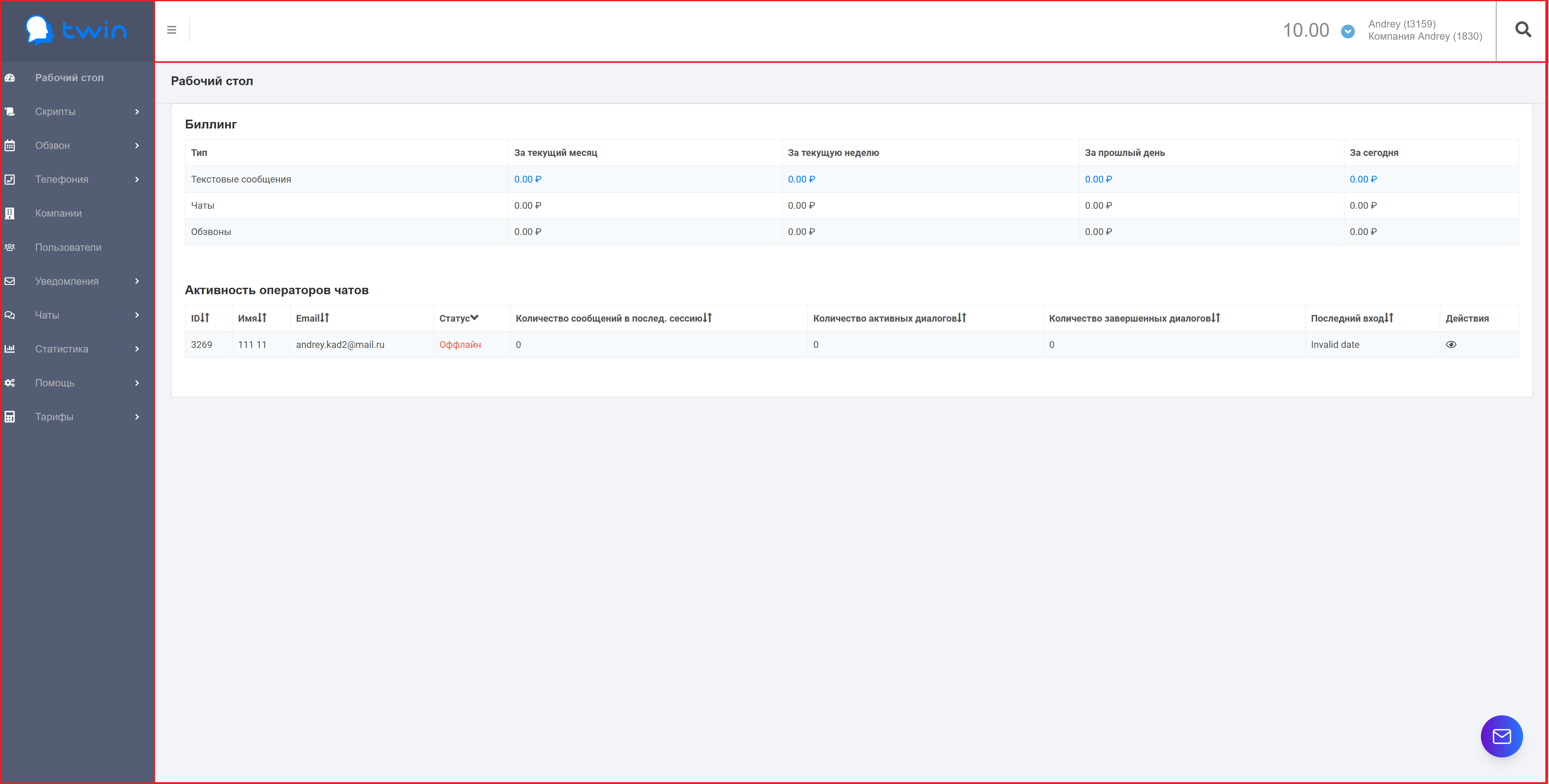
Task: Click the За сегодня column header
Action: coord(1374,153)
